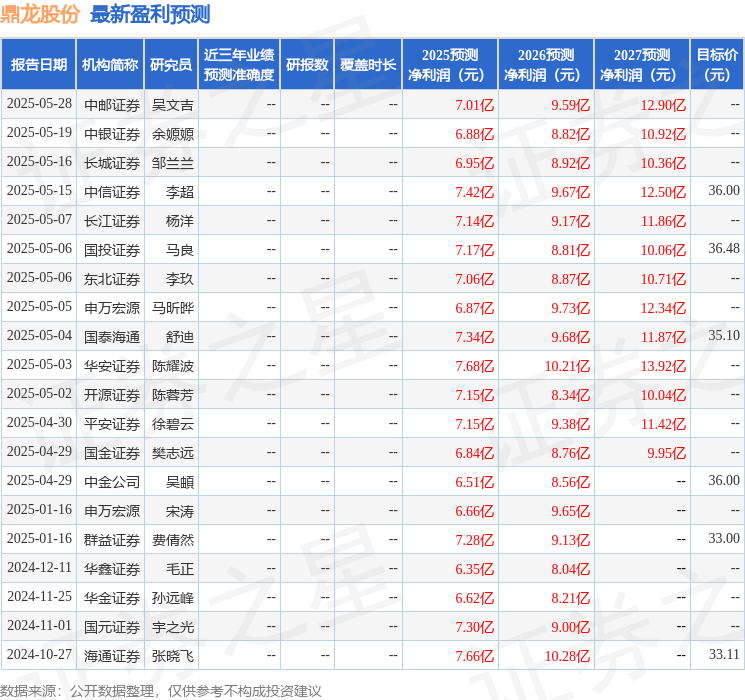Viewport: 745px width, 700px height.
Task: Click the 2026预测净利润 column header
Action: coord(546,64)
